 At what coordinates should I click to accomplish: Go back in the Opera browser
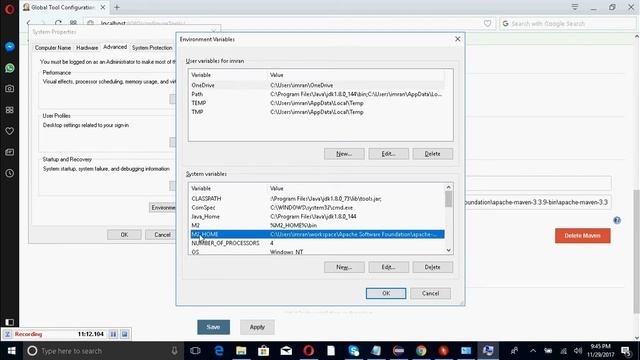[x=29, y=23]
